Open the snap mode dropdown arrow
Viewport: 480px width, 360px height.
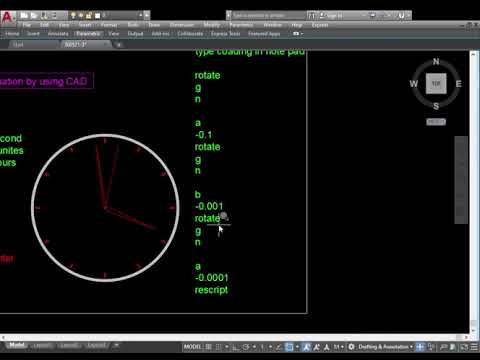tap(227, 347)
